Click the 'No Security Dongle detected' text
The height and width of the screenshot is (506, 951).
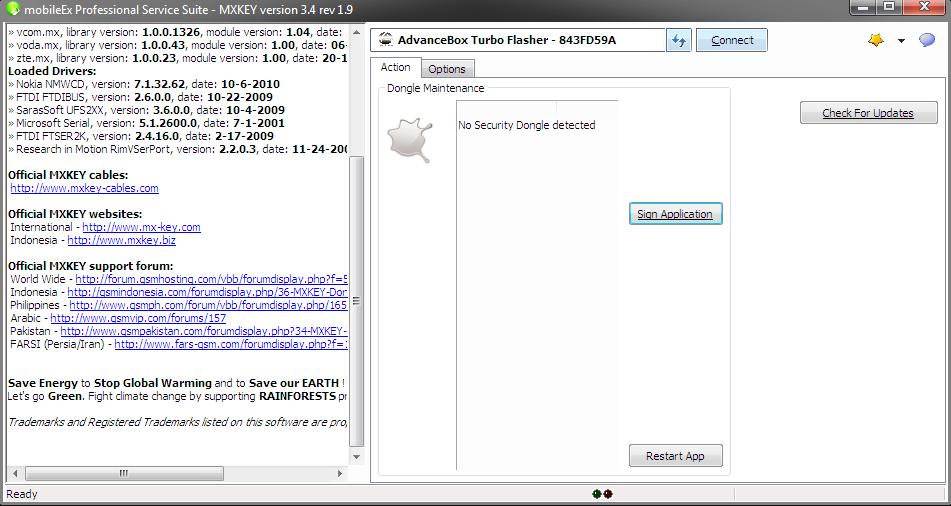tap(526, 125)
